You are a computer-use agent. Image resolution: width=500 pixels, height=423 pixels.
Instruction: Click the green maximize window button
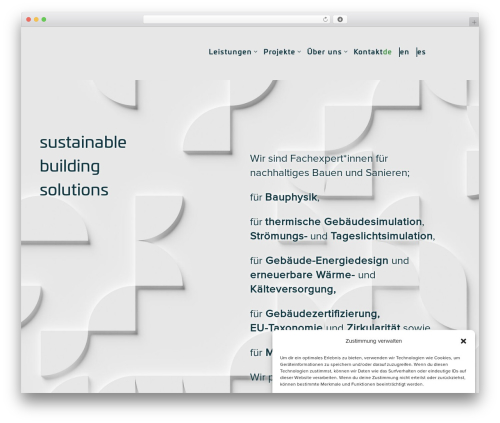[44, 19]
